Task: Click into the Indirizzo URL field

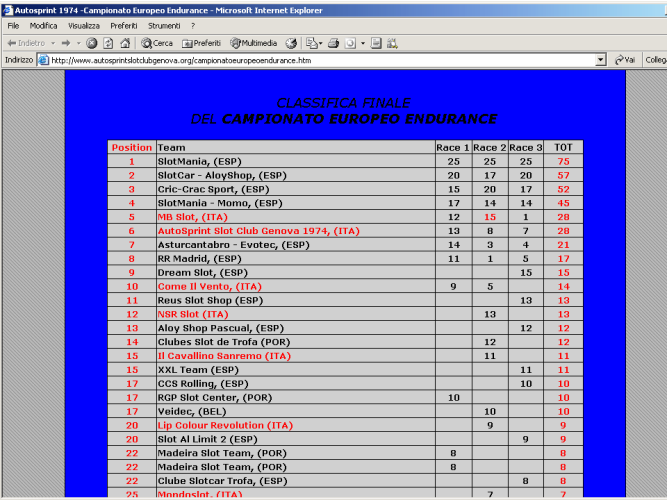Action: tap(322, 60)
